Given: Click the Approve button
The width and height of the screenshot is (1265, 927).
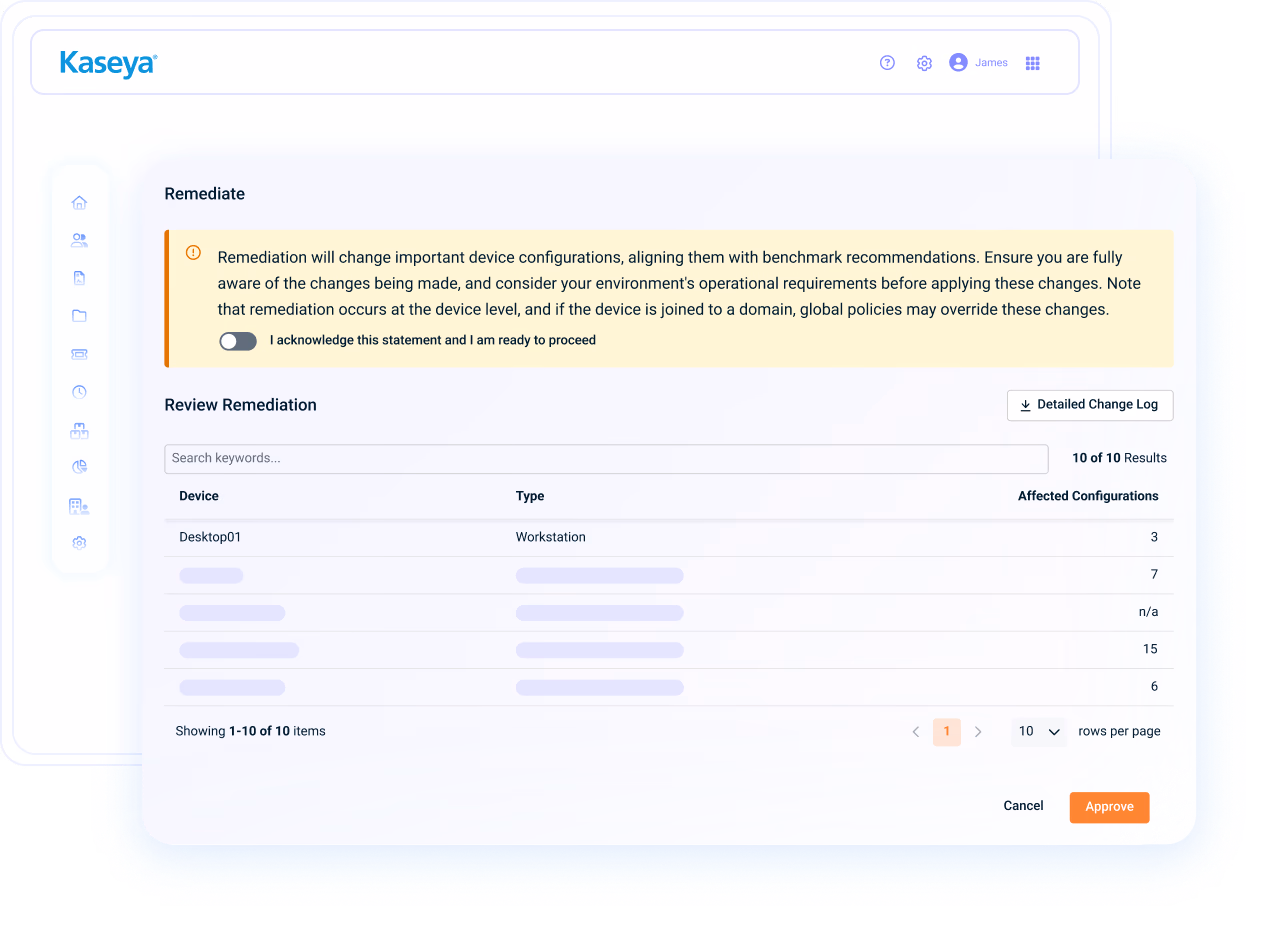Looking at the screenshot, I should [1109, 807].
